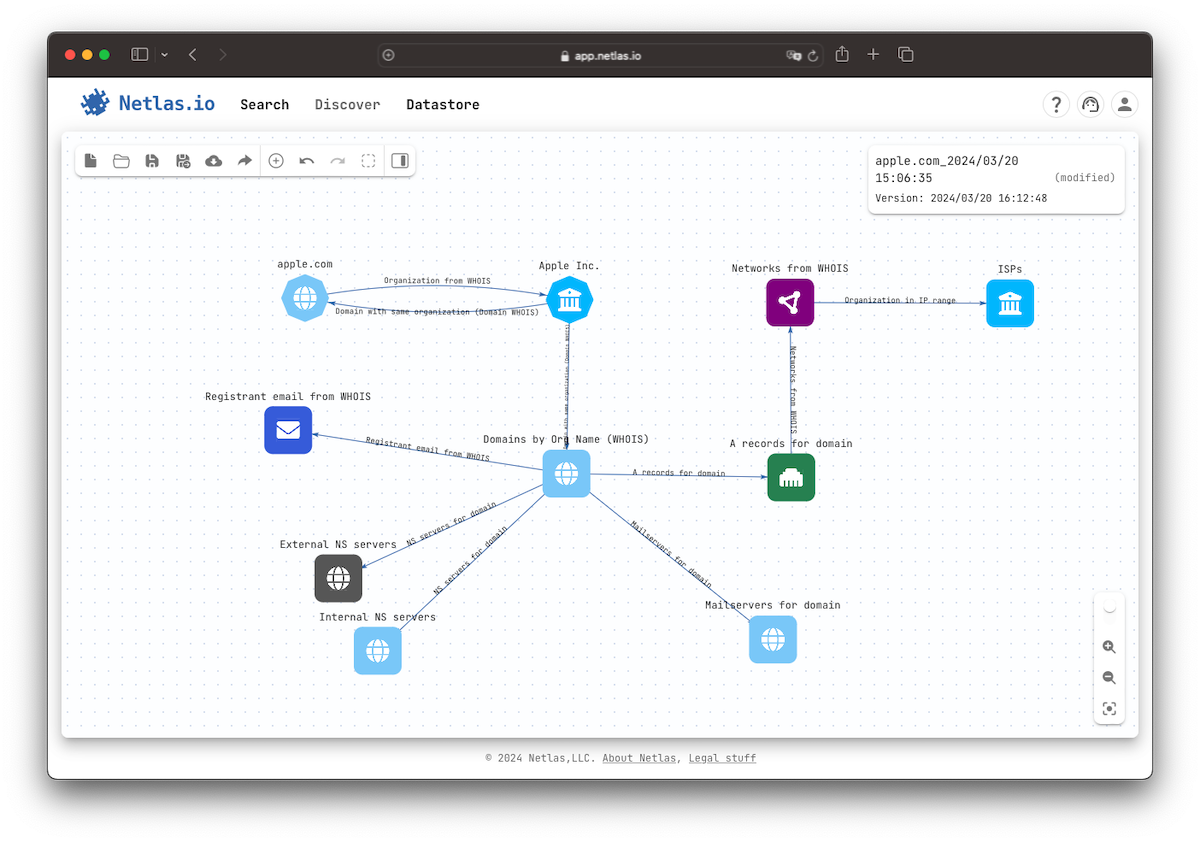The height and width of the screenshot is (842, 1200).
Task: Open the user account profile icon
Action: coord(1125,104)
